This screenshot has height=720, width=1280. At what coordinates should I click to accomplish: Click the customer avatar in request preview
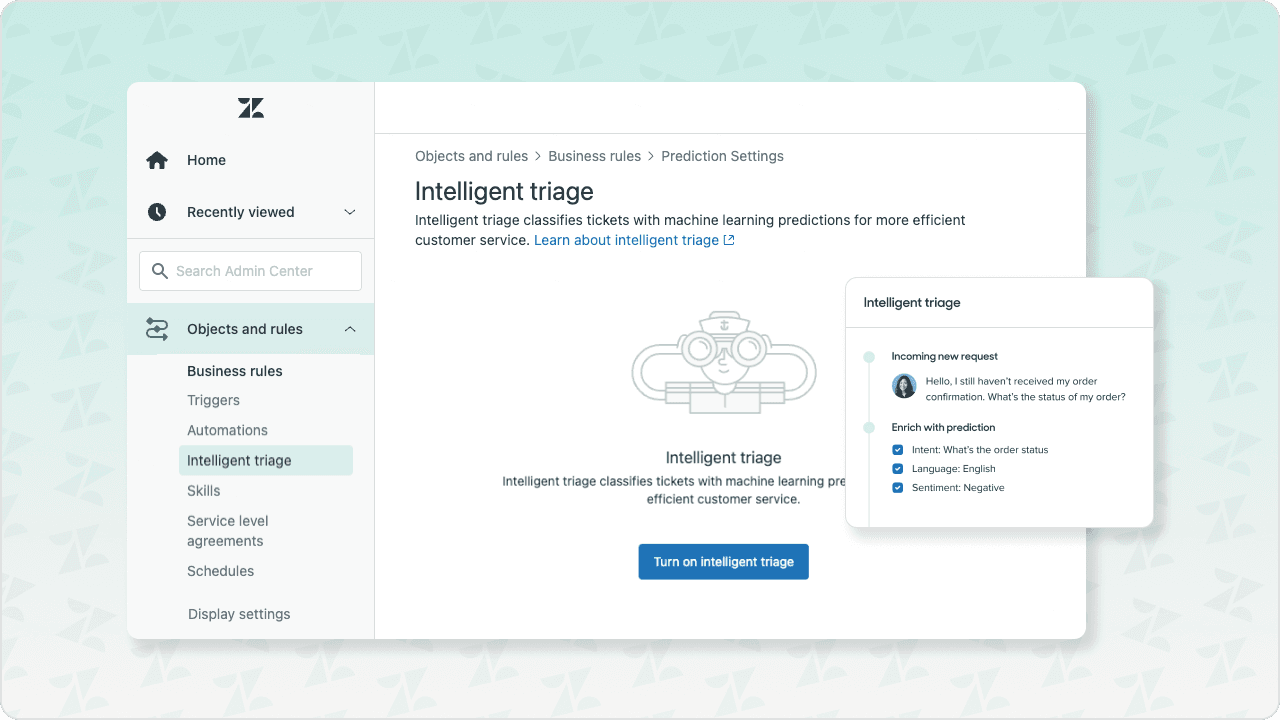(x=904, y=386)
